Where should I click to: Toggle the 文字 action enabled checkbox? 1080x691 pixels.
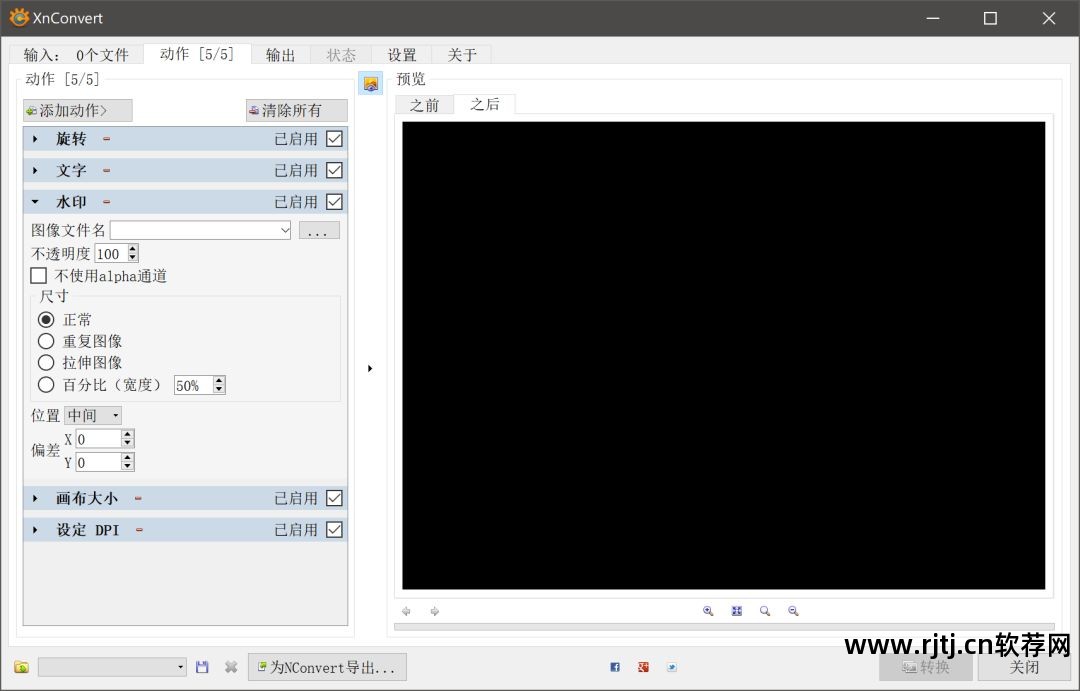click(334, 171)
